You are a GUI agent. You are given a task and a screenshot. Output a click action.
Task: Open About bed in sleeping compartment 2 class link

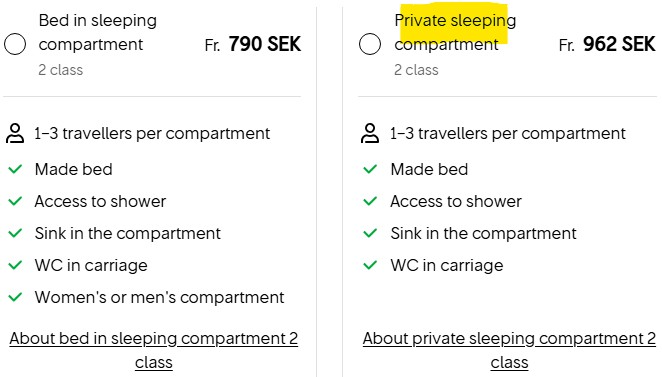point(154,350)
